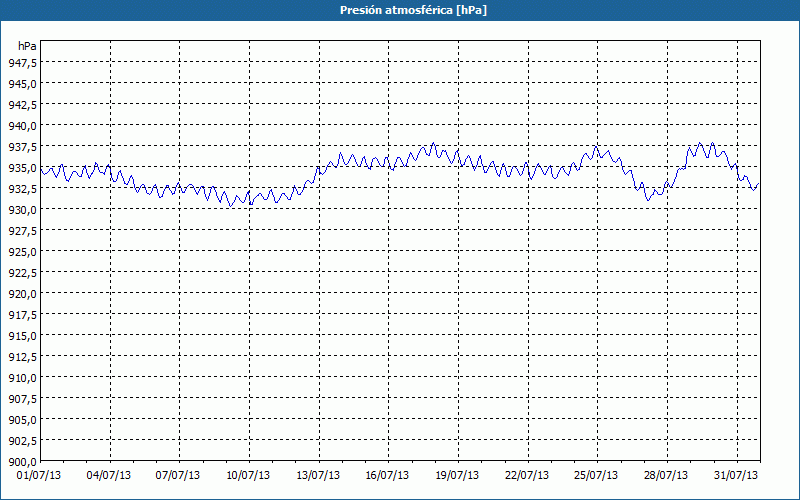
Task: Click the 25/07/13 date label
Action: point(596,475)
